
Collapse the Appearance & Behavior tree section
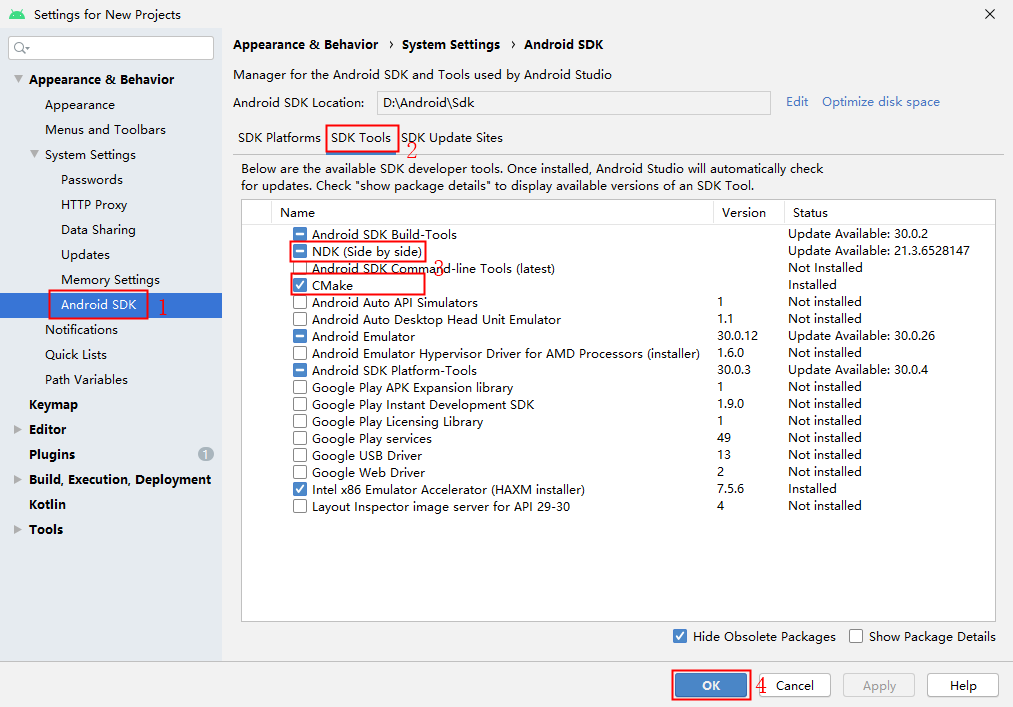point(19,79)
